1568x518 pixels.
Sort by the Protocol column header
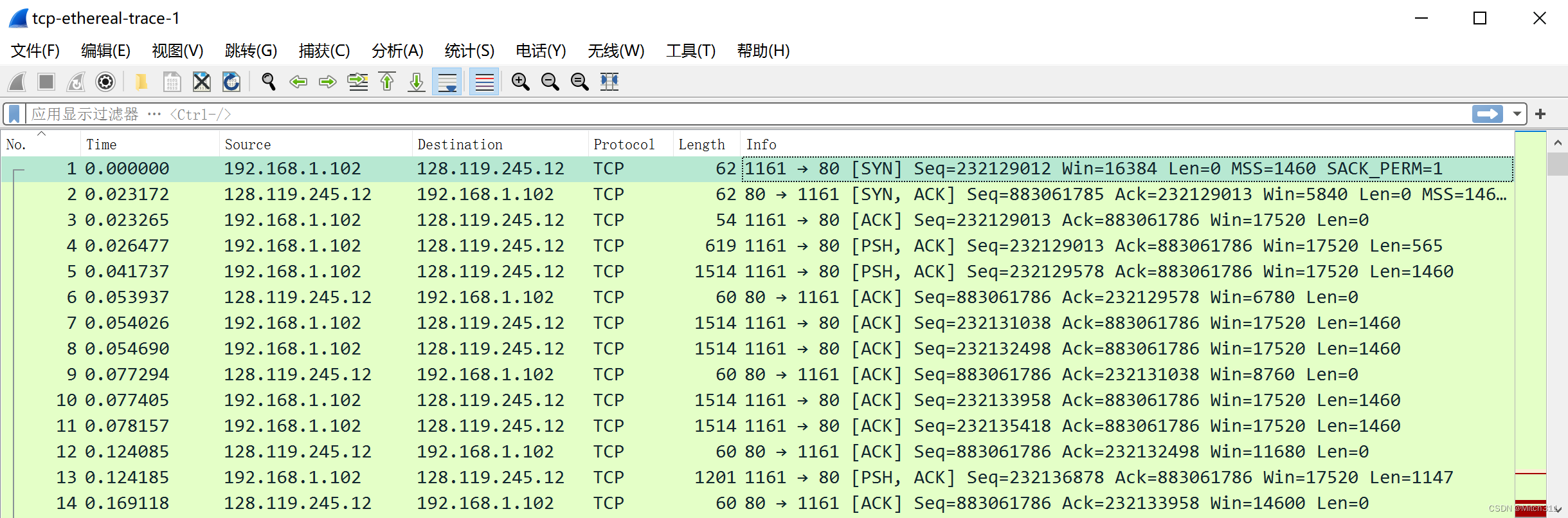tap(631, 144)
